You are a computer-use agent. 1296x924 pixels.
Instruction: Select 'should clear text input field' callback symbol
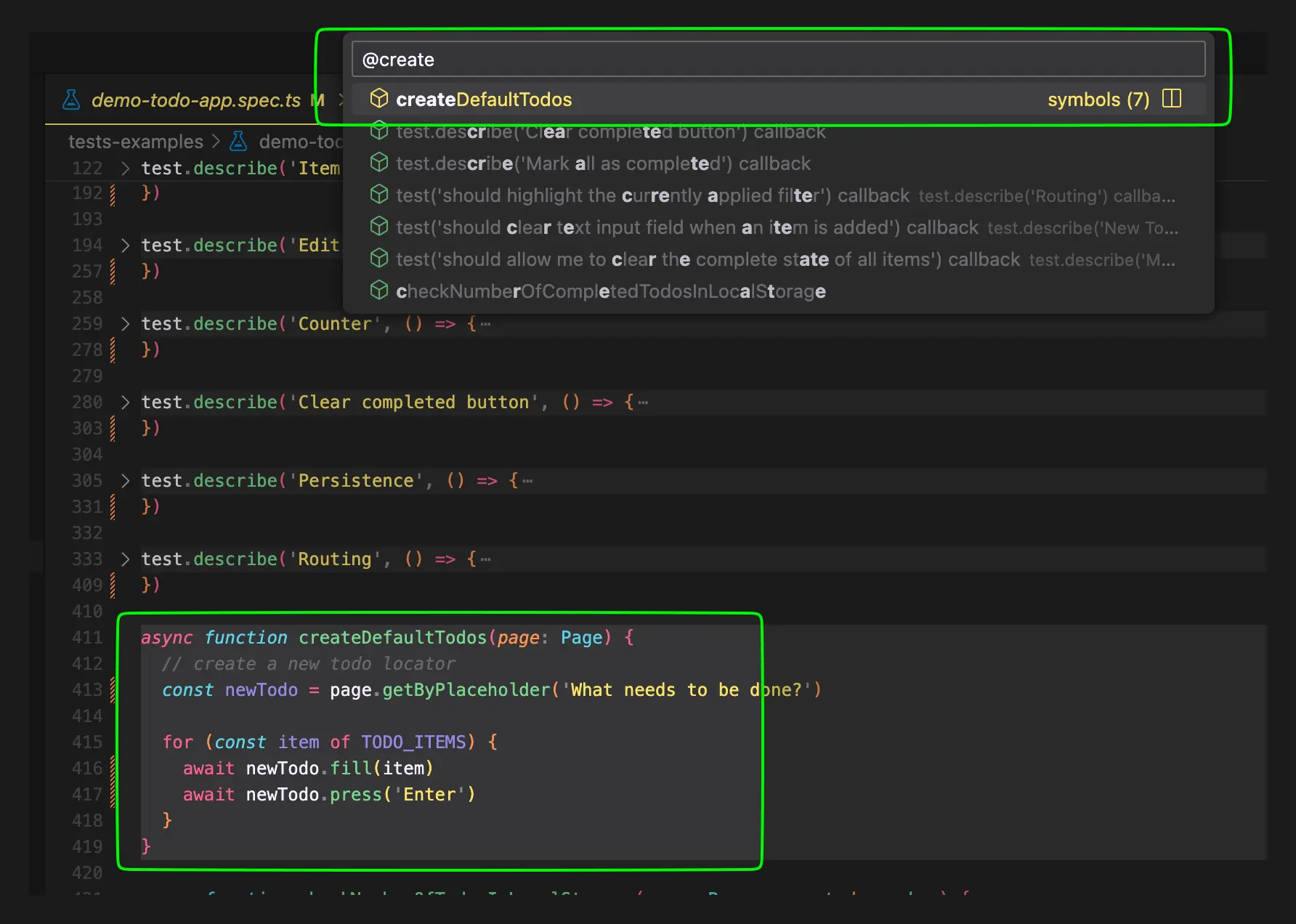pyautogui.click(x=778, y=227)
